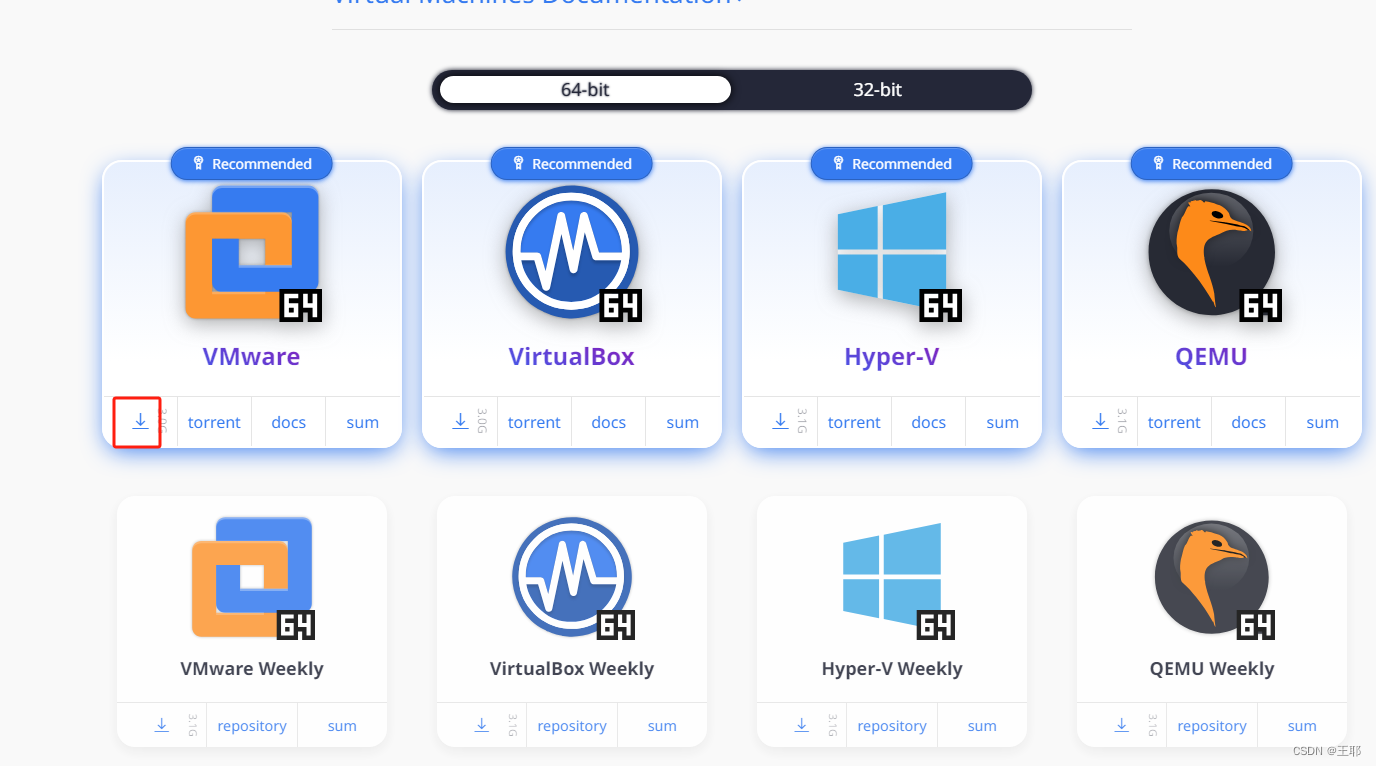Screen dimensions: 1376x766
Task: Open the Hyper-V Weekly sum link
Action: (x=982, y=726)
